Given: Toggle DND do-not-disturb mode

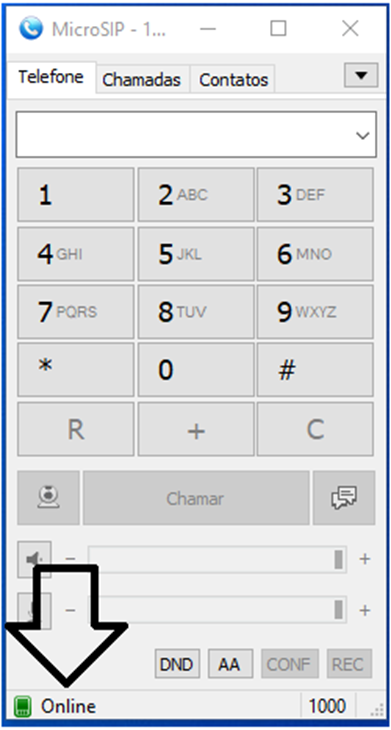Looking at the screenshot, I should [177, 664].
